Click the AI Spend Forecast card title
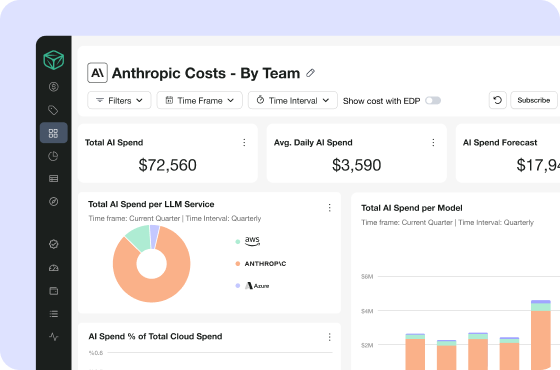This screenshot has width=560, height=370. tap(500, 142)
